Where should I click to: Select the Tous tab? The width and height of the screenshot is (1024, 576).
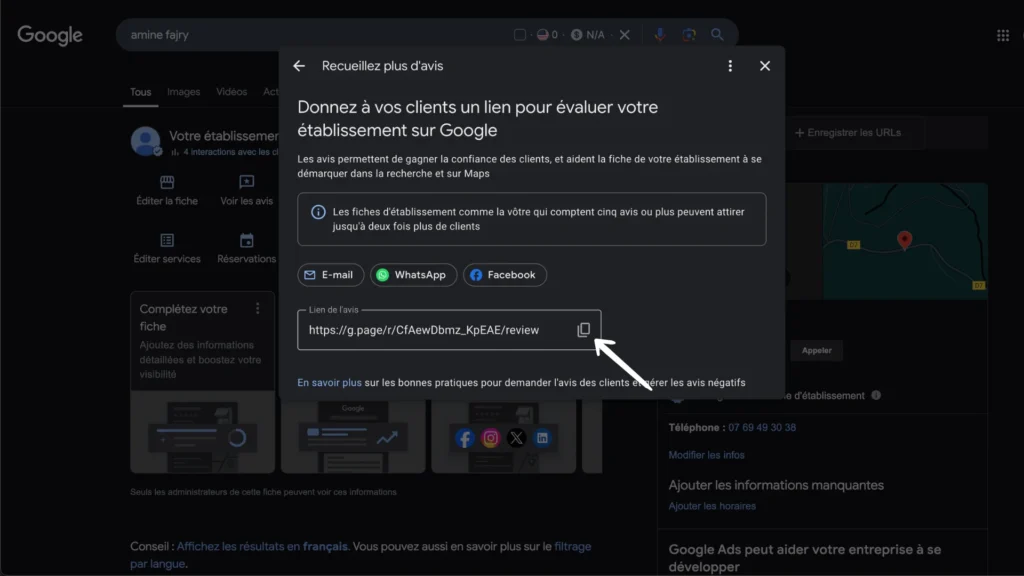coord(140,92)
